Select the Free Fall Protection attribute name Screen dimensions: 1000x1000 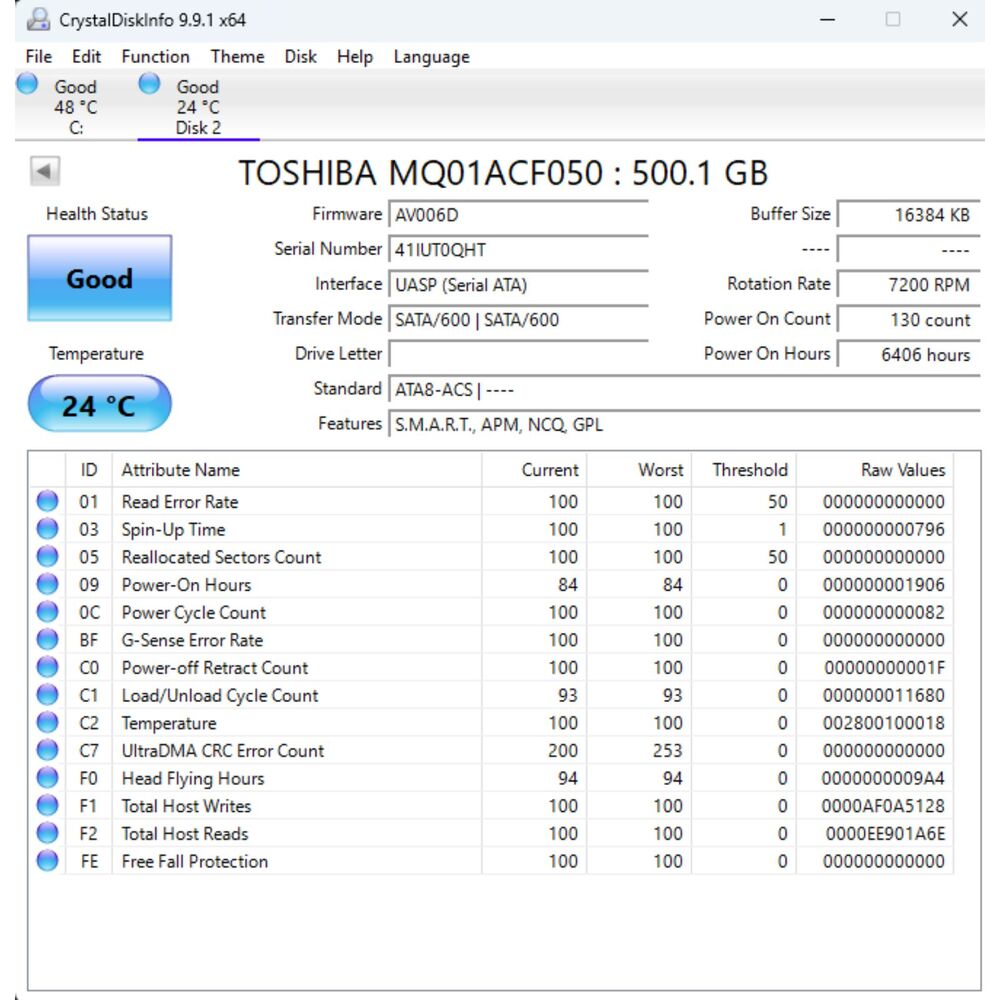click(x=195, y=861)
